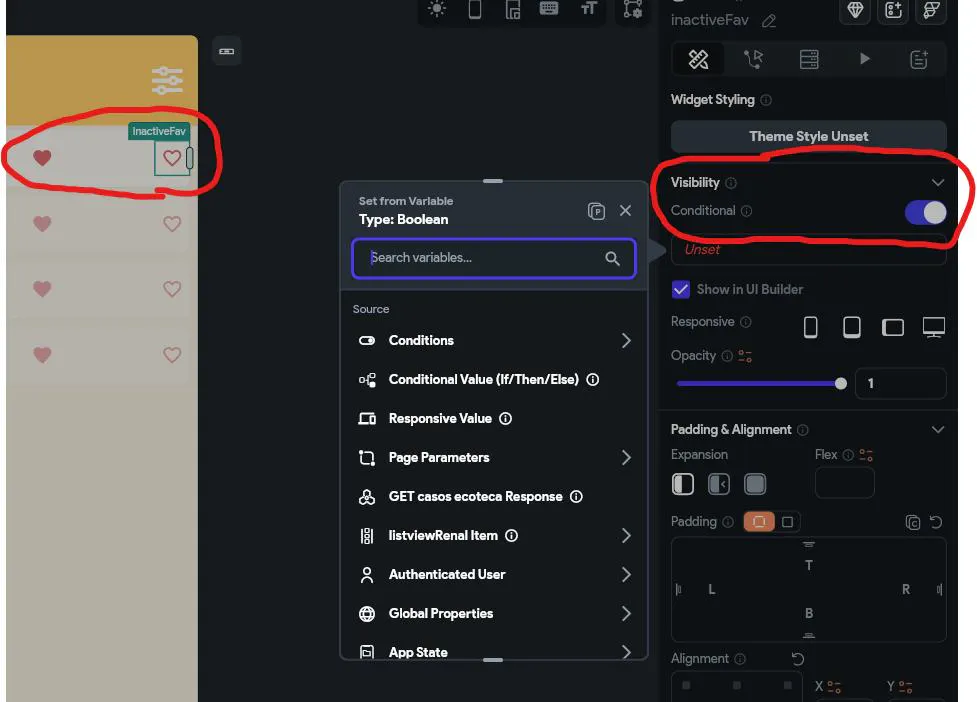Screen dimensions: 977x702
Task: Click the Theme Style Unset button
Action: [x=809, y=136]
